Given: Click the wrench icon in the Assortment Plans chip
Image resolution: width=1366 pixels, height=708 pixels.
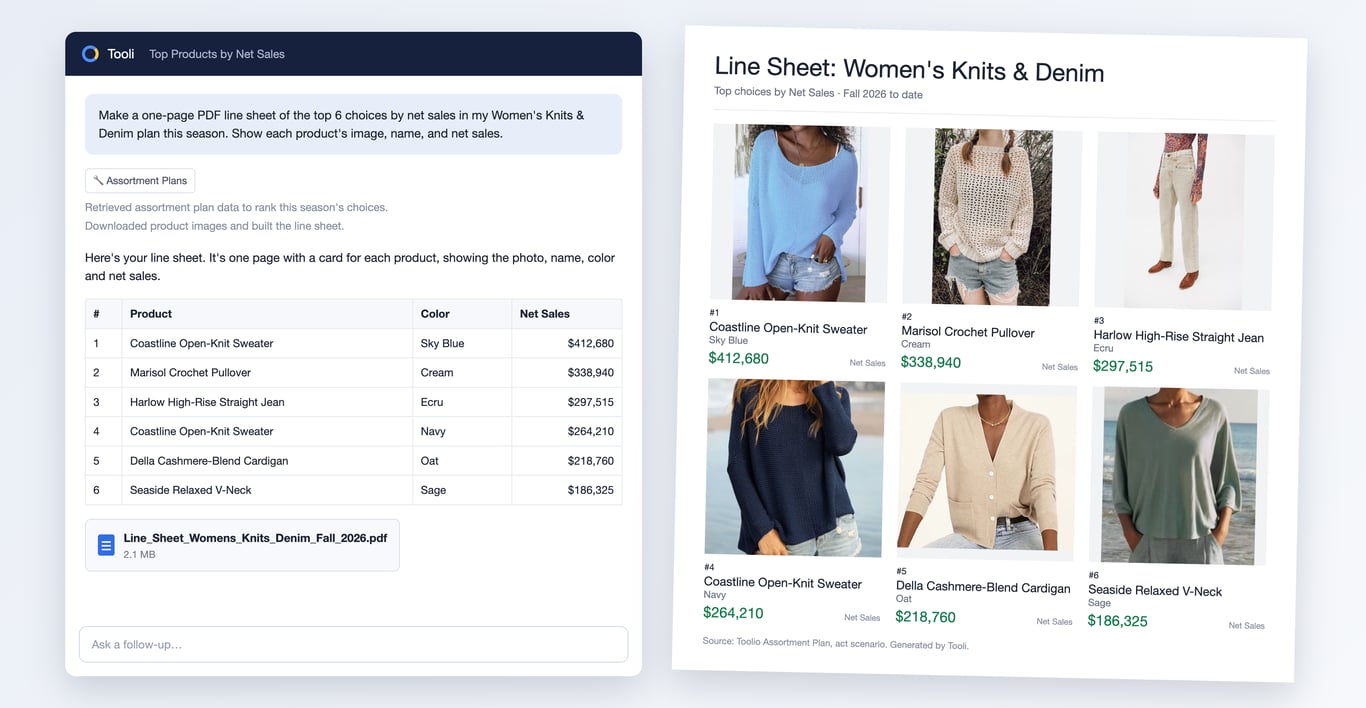Looking at the screenshot, I should coord(98,181).
